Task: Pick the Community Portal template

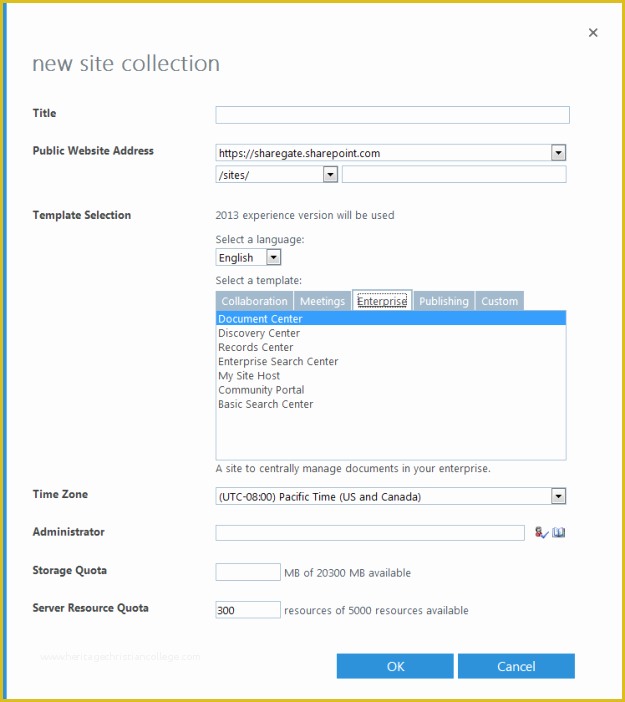Action: coord(391,390)
